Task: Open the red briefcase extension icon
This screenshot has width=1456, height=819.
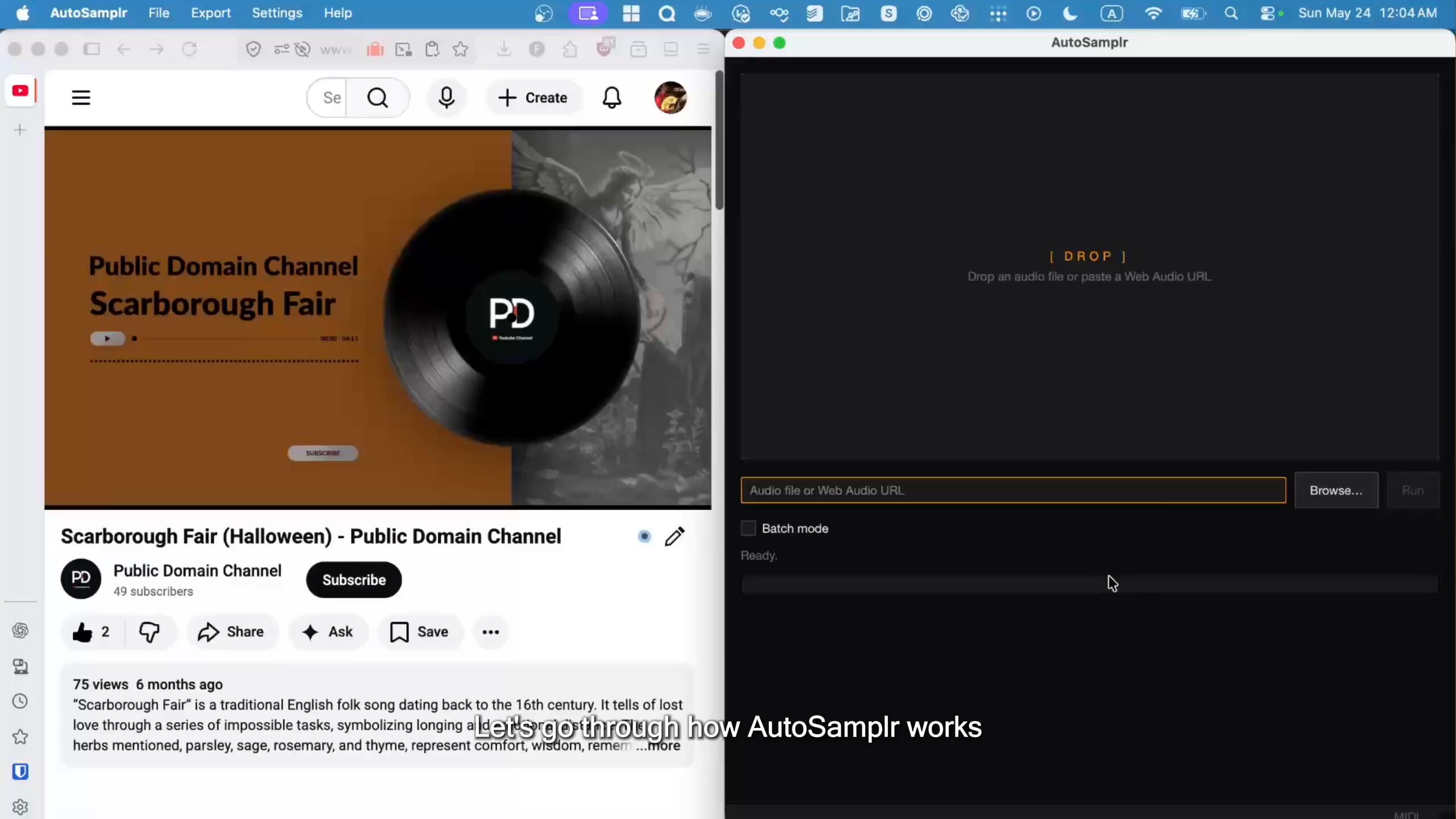Action: (x=375, y=49)
